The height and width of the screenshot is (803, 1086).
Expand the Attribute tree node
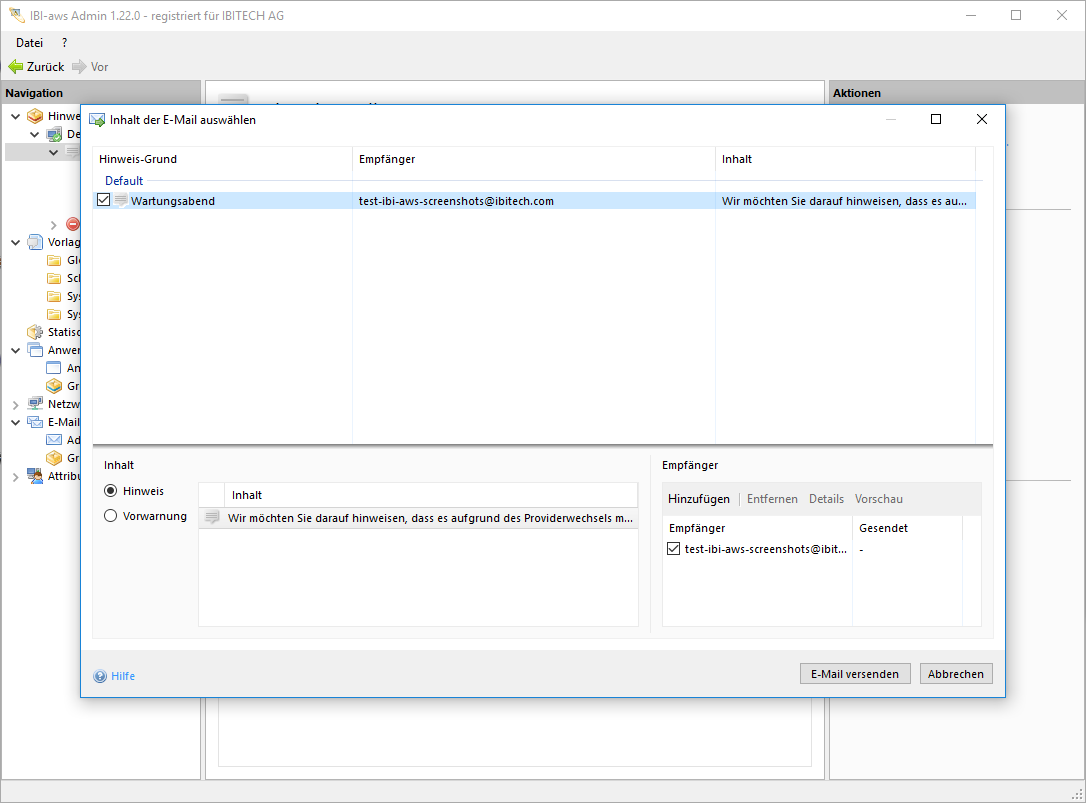point(16,477)
